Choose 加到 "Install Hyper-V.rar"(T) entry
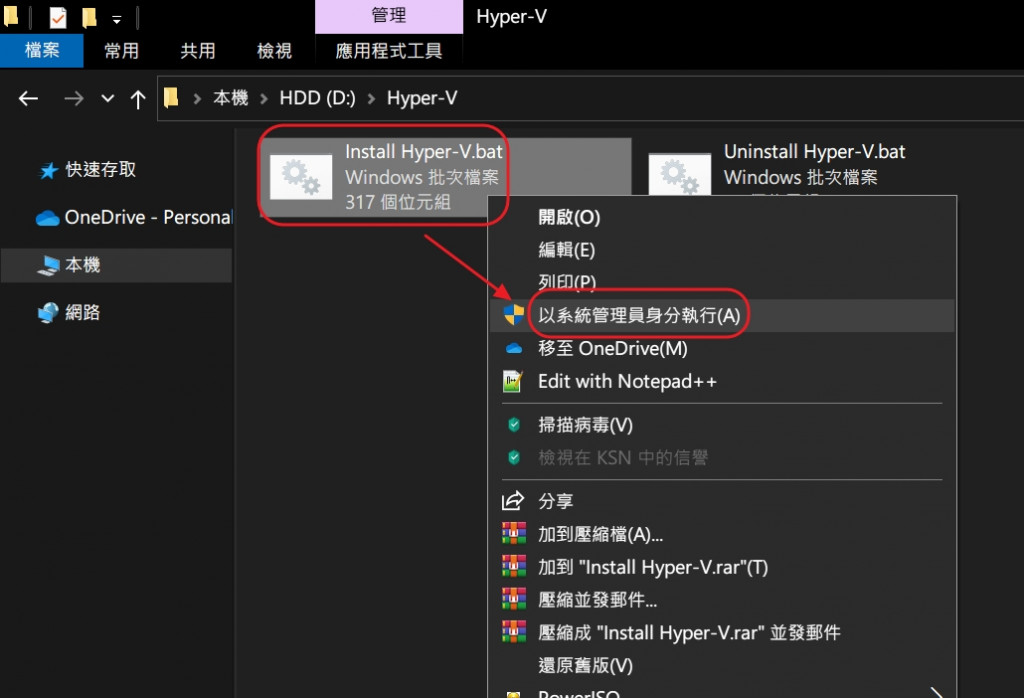This screenshot has width=1024, height=698. [x=722, y=567]
